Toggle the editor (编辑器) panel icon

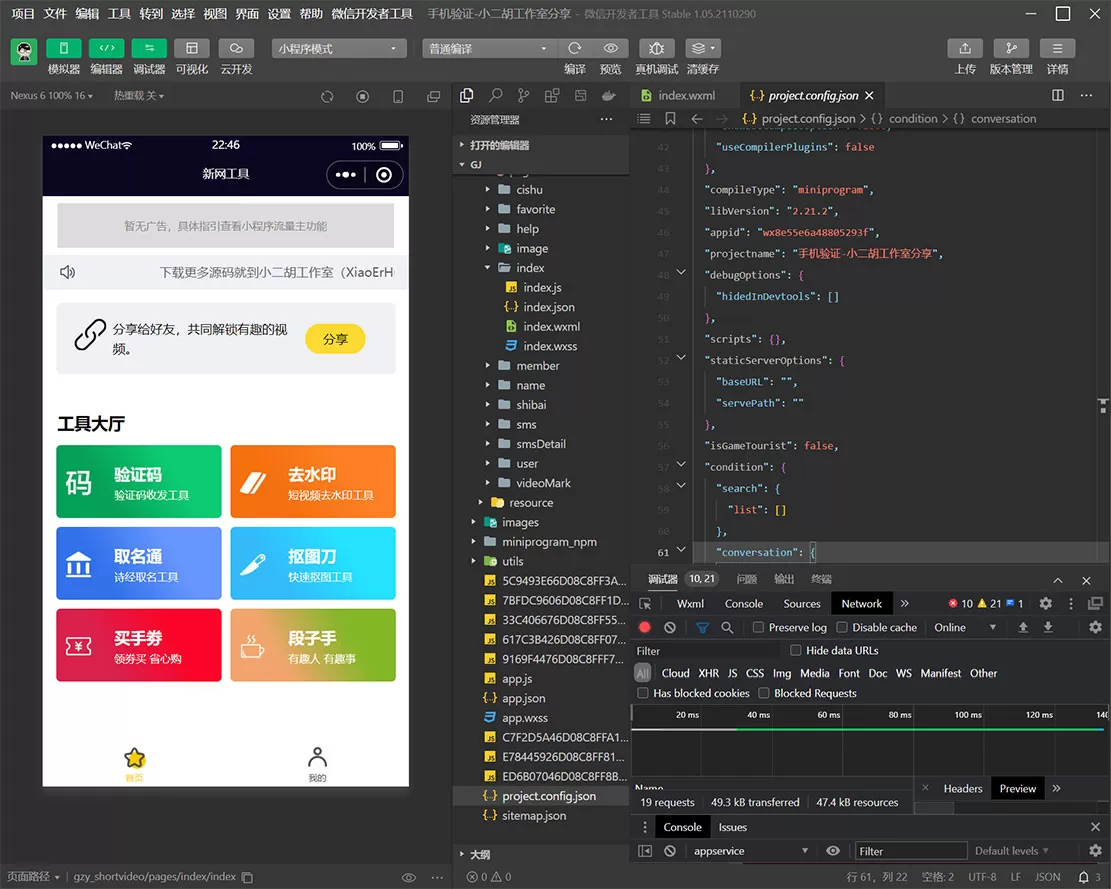(x=107, y=48)
